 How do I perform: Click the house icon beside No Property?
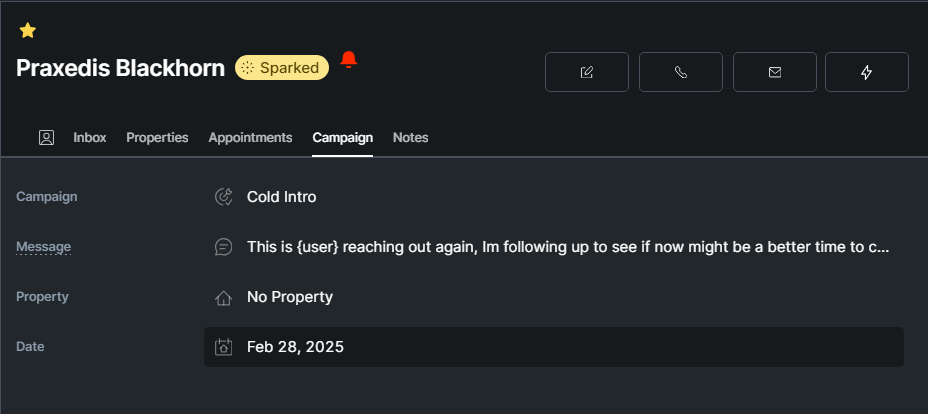click(x=224, y=297)
